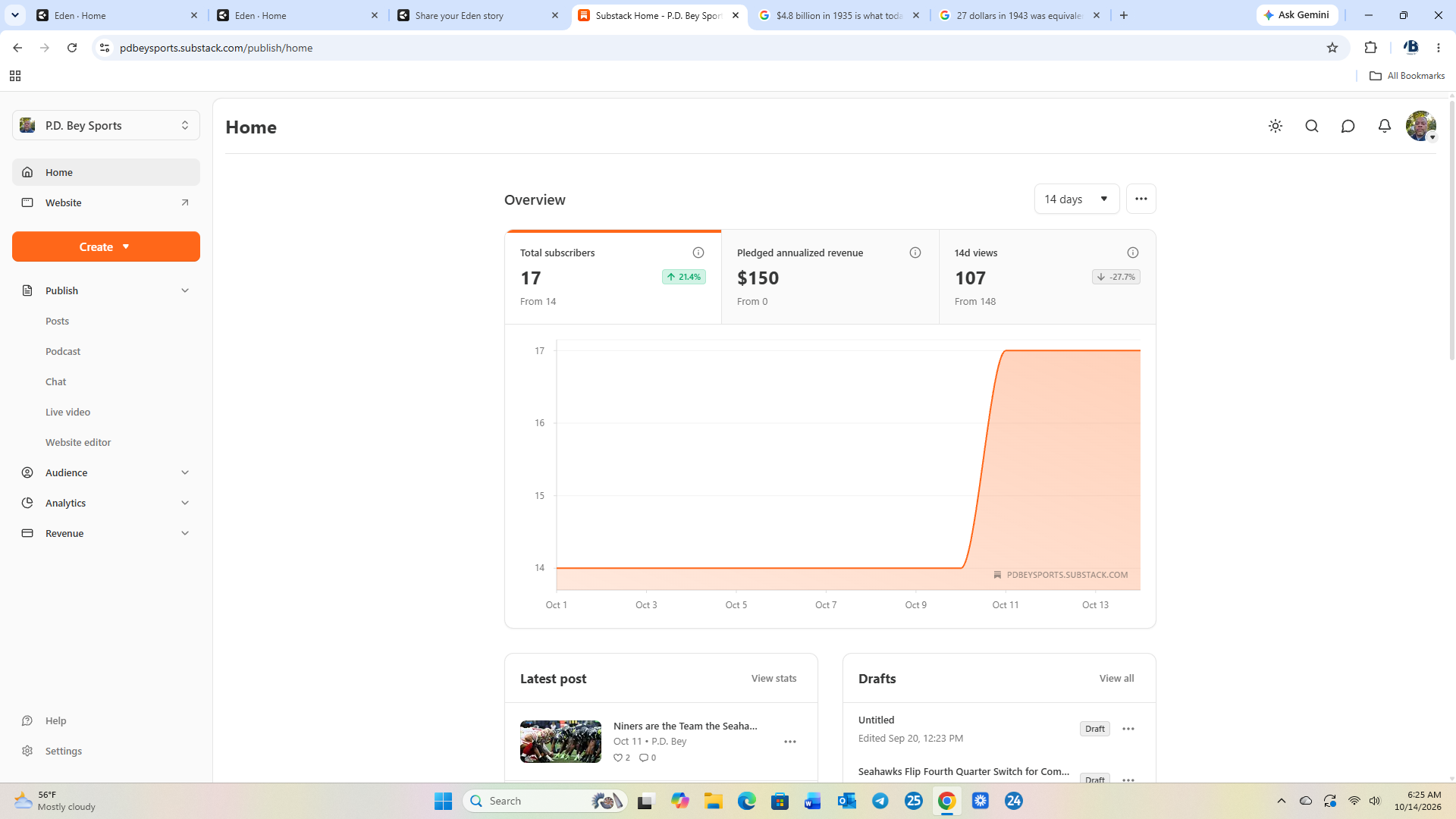1456x819 pixels.
Task: Select the Pledged annualized revenue card
Action: (x=830, y=277)
